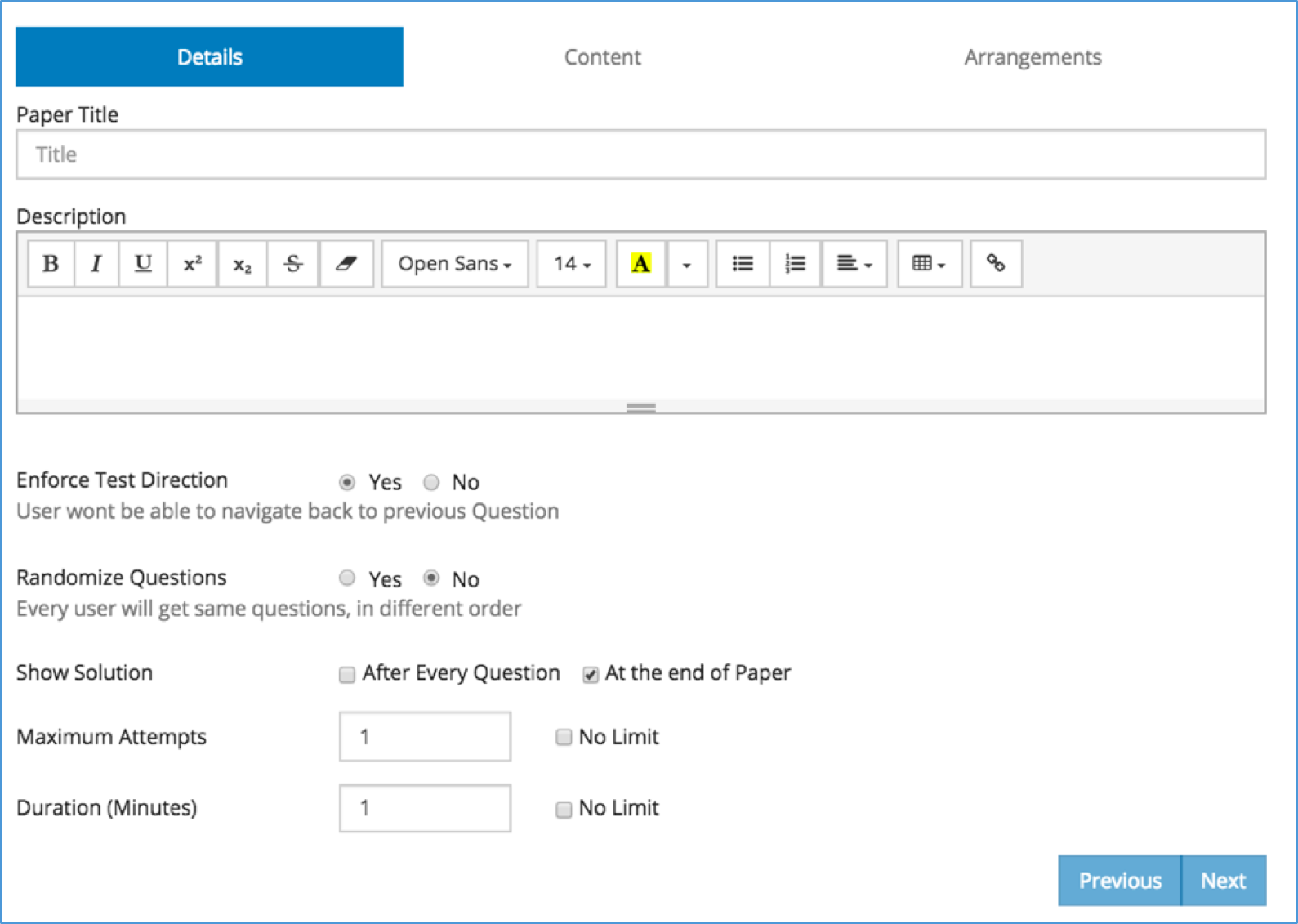Switch to the Content tab
The image size is (1298, 924).
tap(603, 56)
